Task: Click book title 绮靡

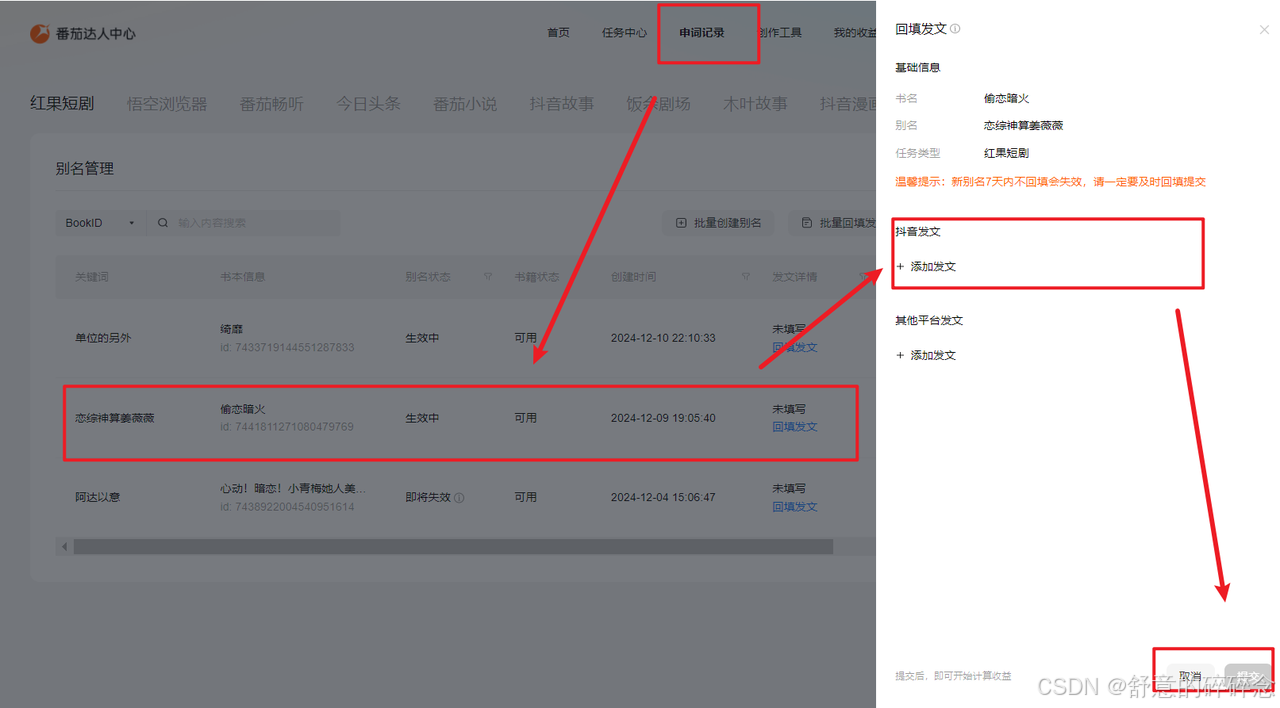Action: [232, 329]
